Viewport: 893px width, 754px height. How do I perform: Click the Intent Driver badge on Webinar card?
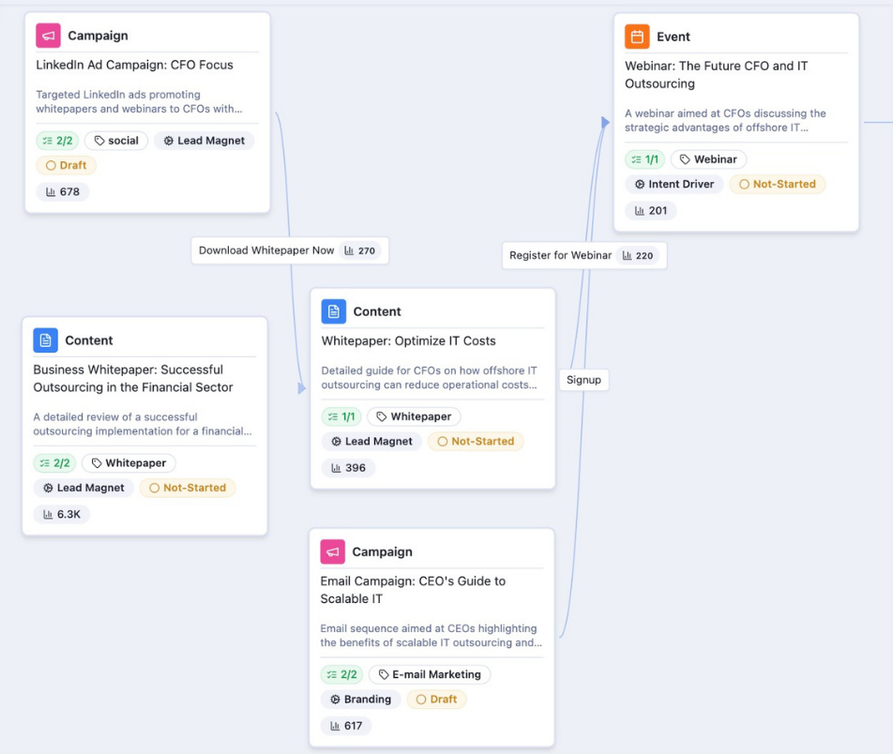point(674,185)
